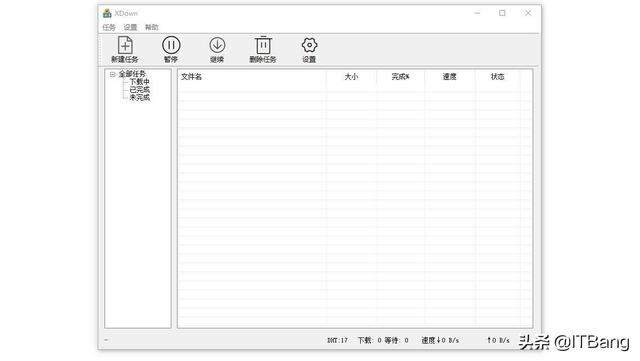The height and width of the screenshot is (361, 640).
Task: Sort by the 文件名 column header
Action: [x=252, y=77]
